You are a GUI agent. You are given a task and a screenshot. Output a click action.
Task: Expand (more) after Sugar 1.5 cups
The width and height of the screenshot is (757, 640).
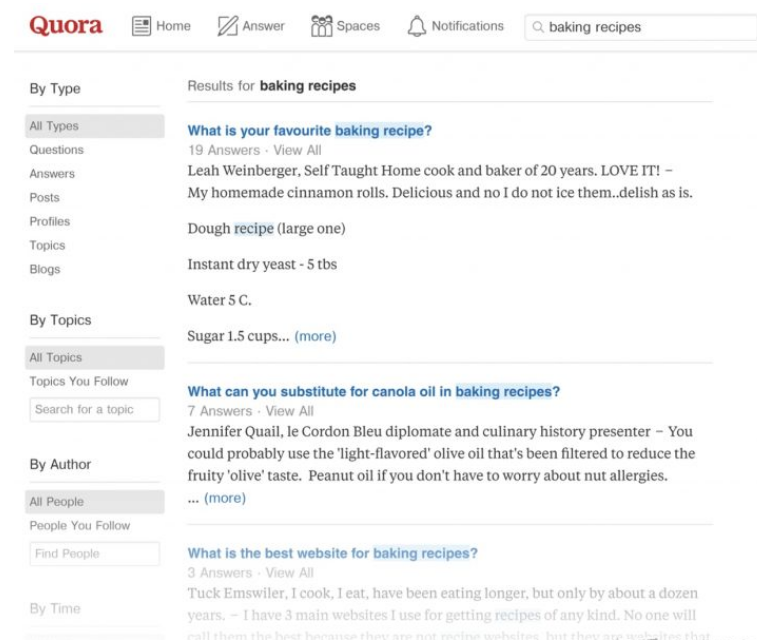pyautogui.click(x=315, y=337)
